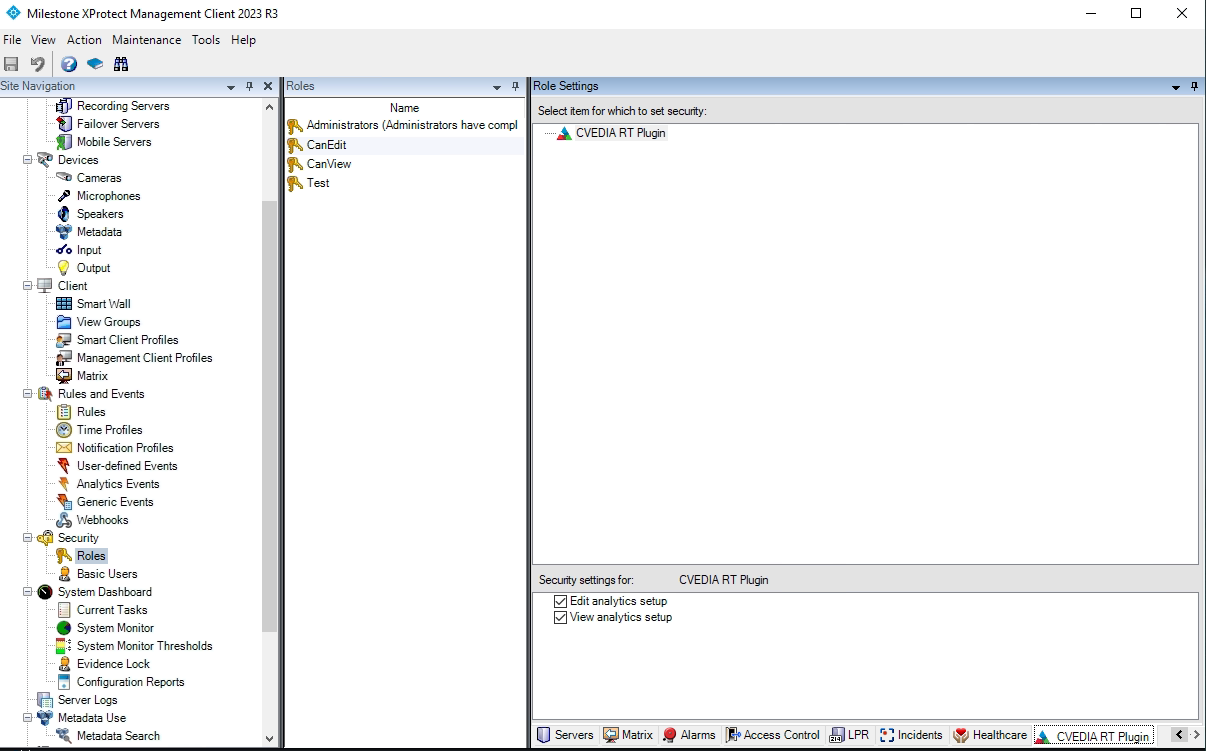Click the Save toolbar icon
1206x751 pixels.
click(x=12, y=64)
